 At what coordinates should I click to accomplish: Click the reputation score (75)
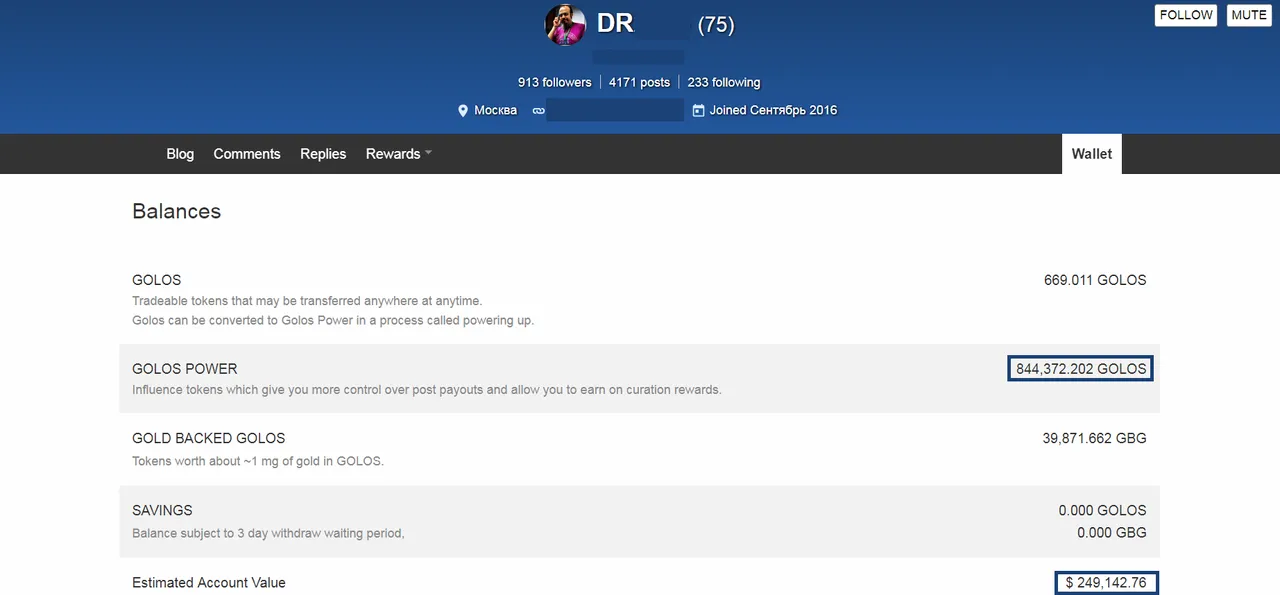pos(716,25)
